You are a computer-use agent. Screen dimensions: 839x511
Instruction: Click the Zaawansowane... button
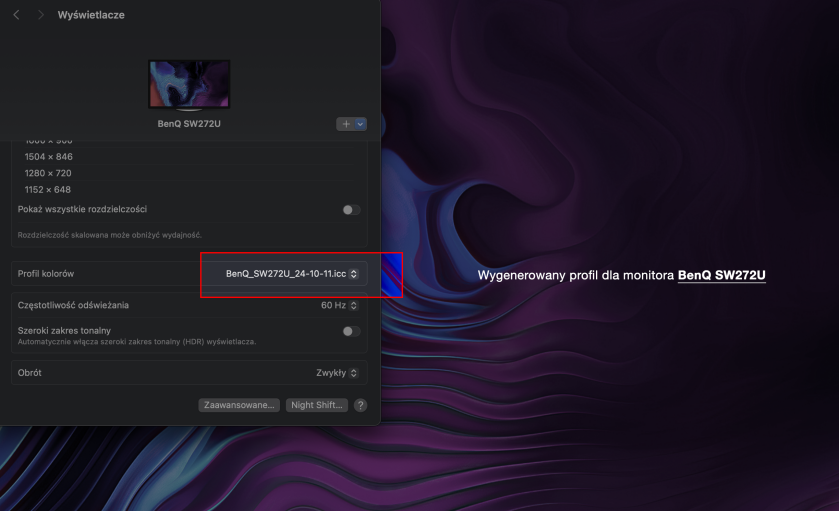coord(239,405)
